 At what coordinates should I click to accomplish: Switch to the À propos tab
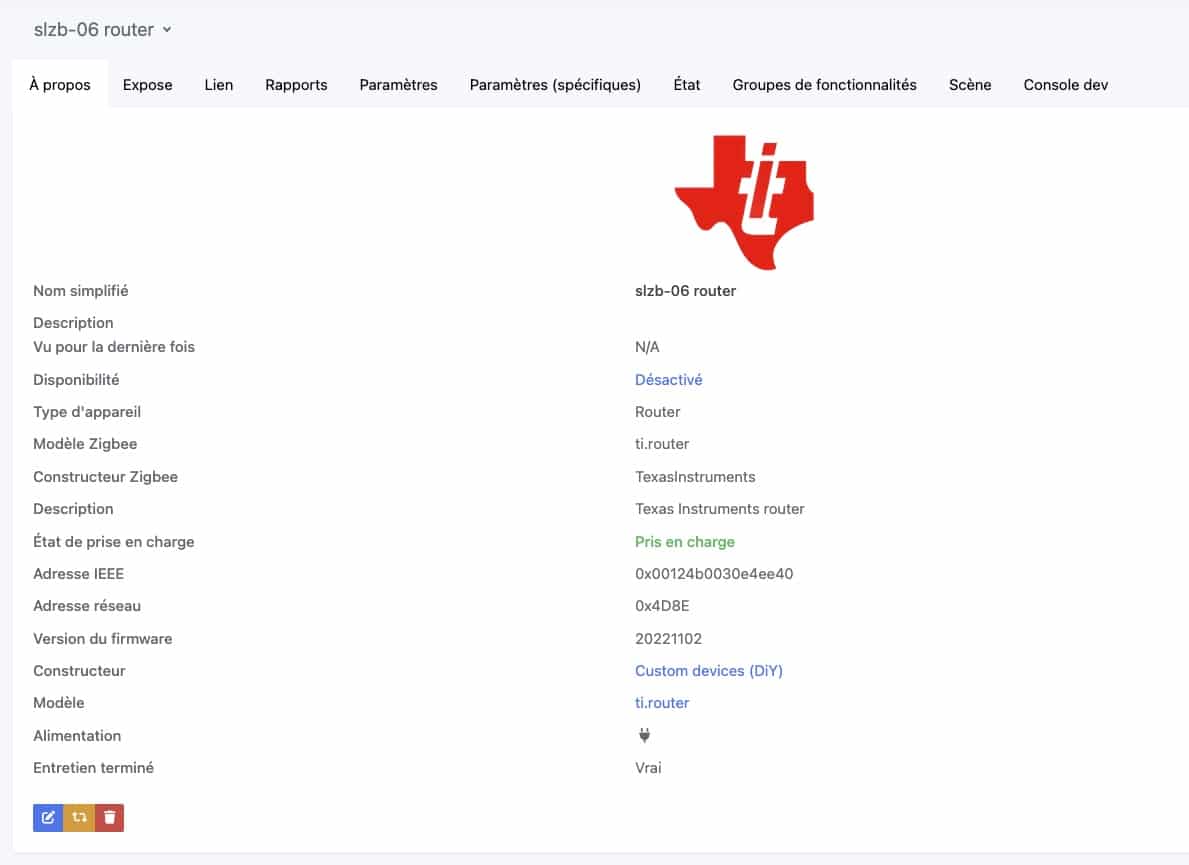(60, 85)
